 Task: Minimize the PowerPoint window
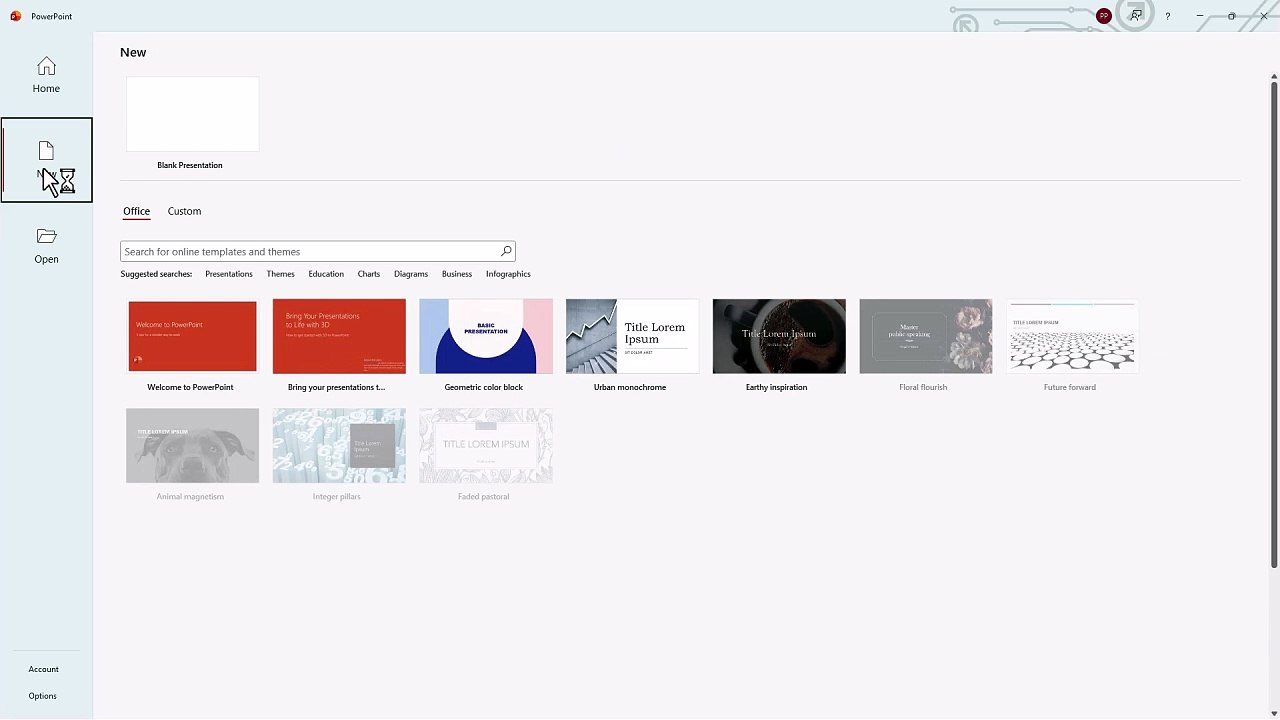[1199, 16]
